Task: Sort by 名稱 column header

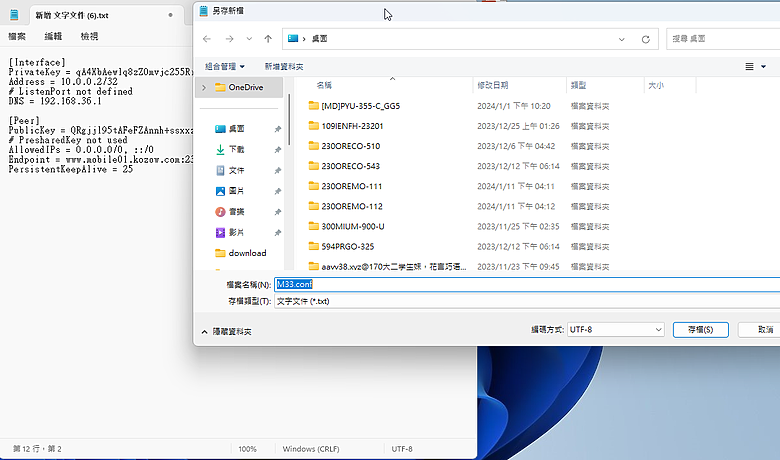Action: pyautogui.click(x=324, y=86)
